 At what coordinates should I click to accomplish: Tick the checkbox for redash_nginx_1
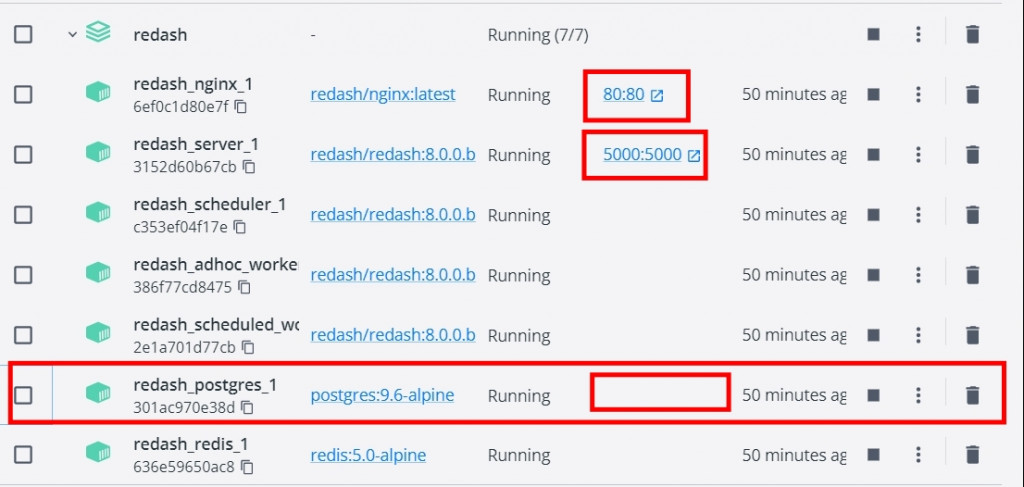pyautogui.click(x=23, y=95)
